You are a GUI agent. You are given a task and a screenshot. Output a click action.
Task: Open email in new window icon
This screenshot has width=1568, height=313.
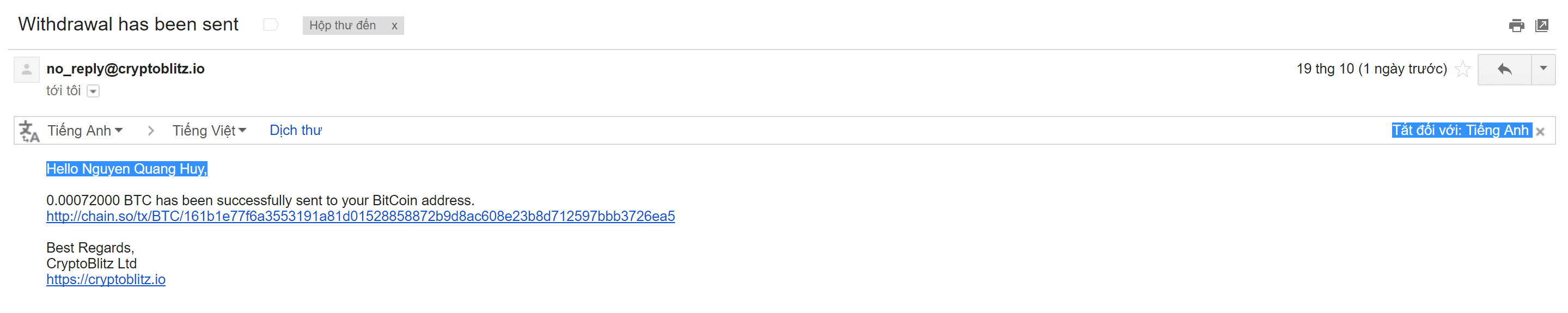(1542, 26)
